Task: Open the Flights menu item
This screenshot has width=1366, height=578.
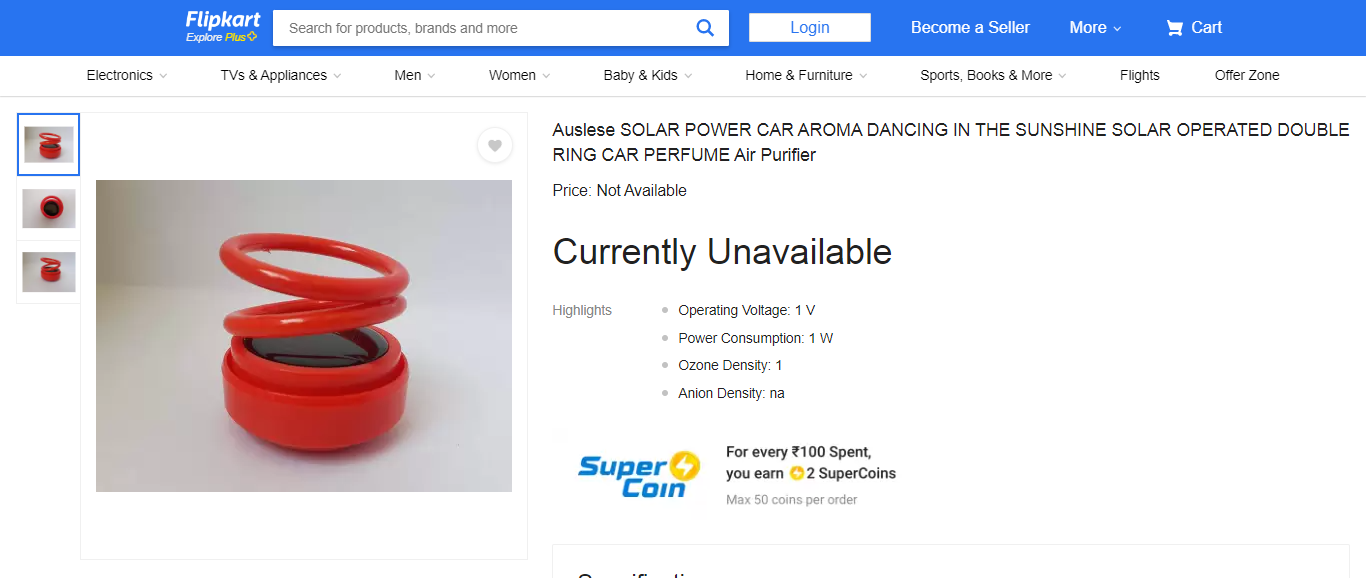Action: (x=1139, y=75)
